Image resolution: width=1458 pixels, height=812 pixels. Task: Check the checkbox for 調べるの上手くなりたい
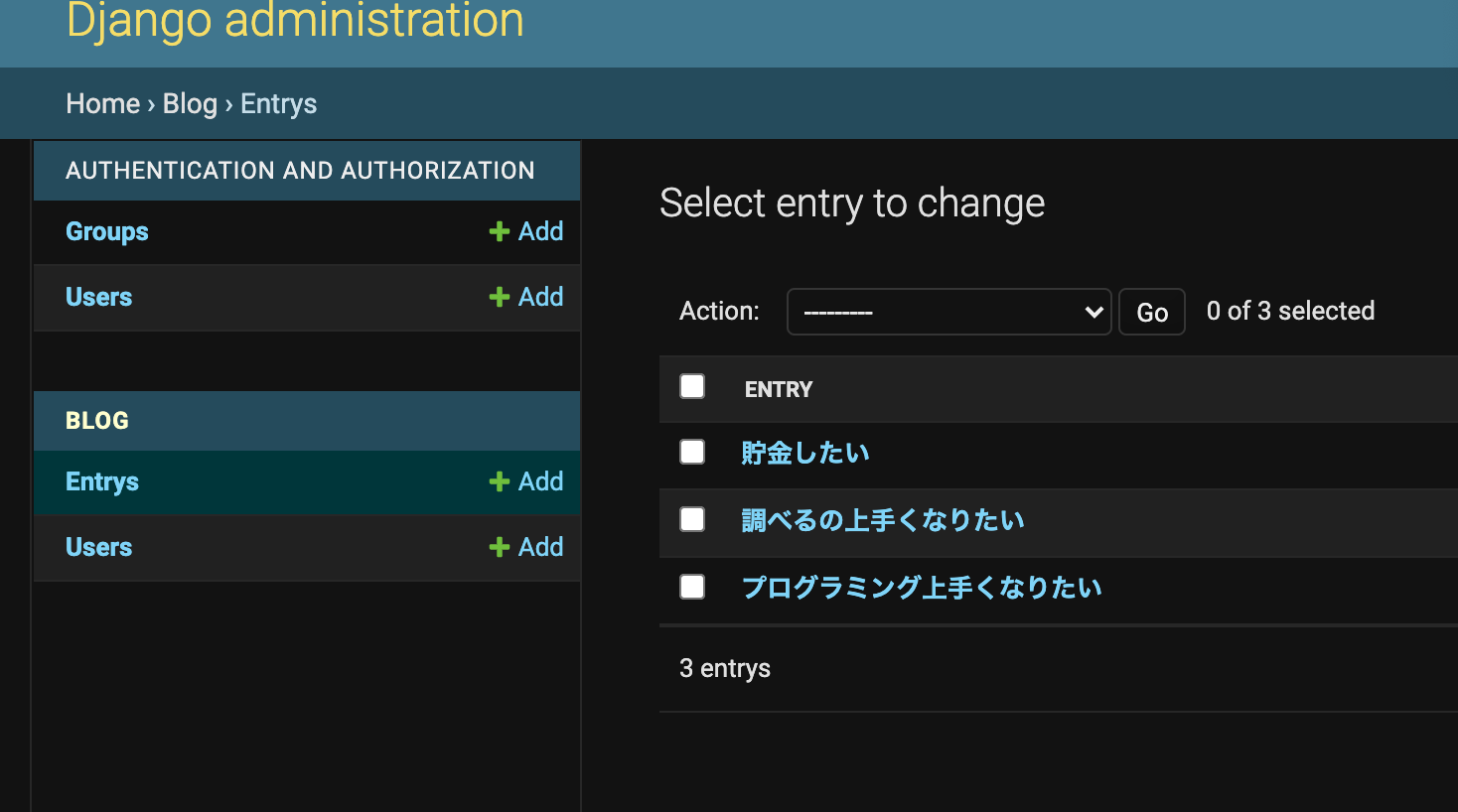(692, 518)
